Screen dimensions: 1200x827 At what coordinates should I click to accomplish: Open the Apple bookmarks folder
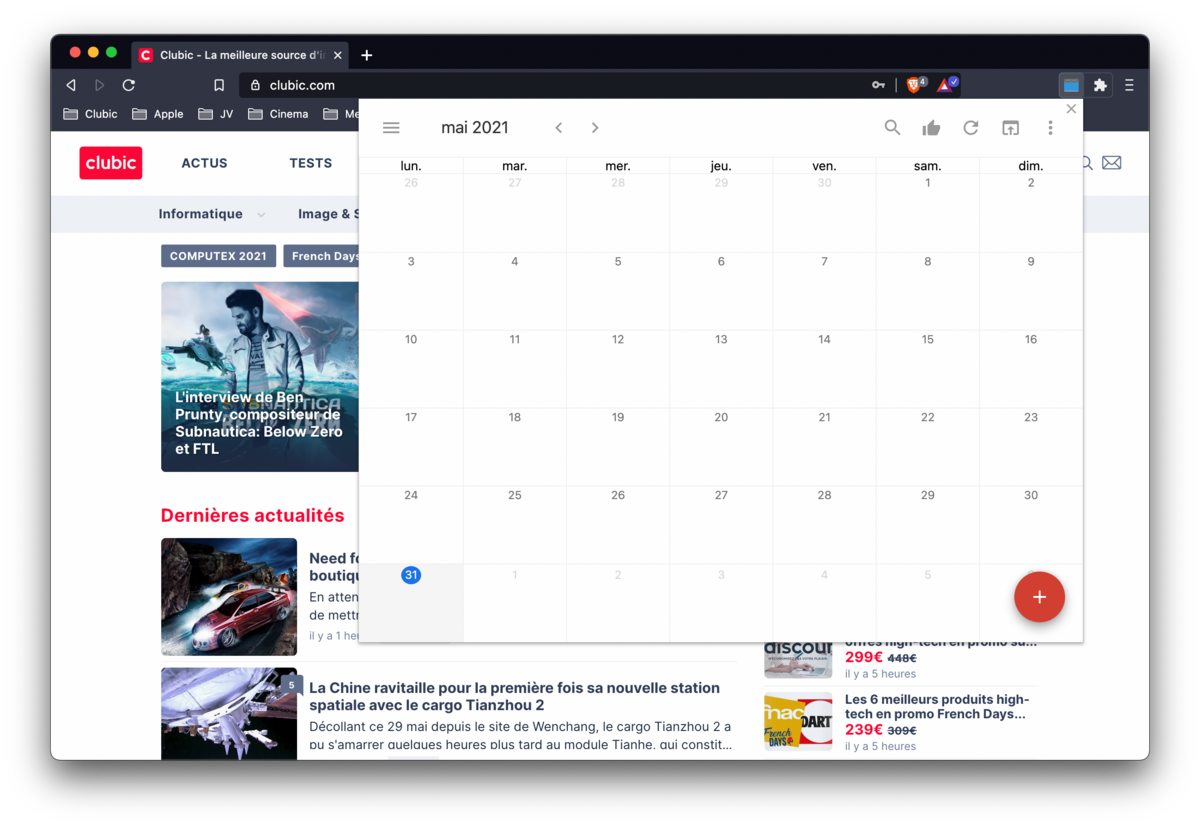pos(158,114)
